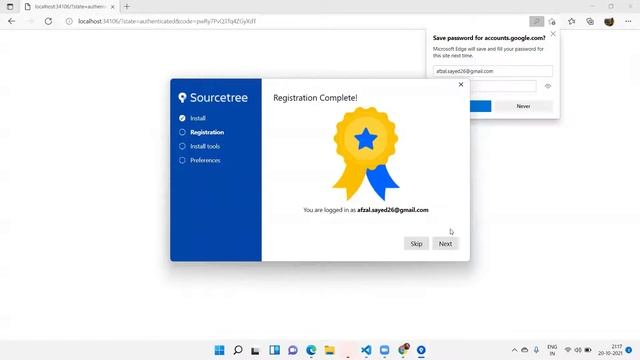Go back with the browser back arrow
The width and height of the screenshot is (640, 360).
[x=11, y=21]
